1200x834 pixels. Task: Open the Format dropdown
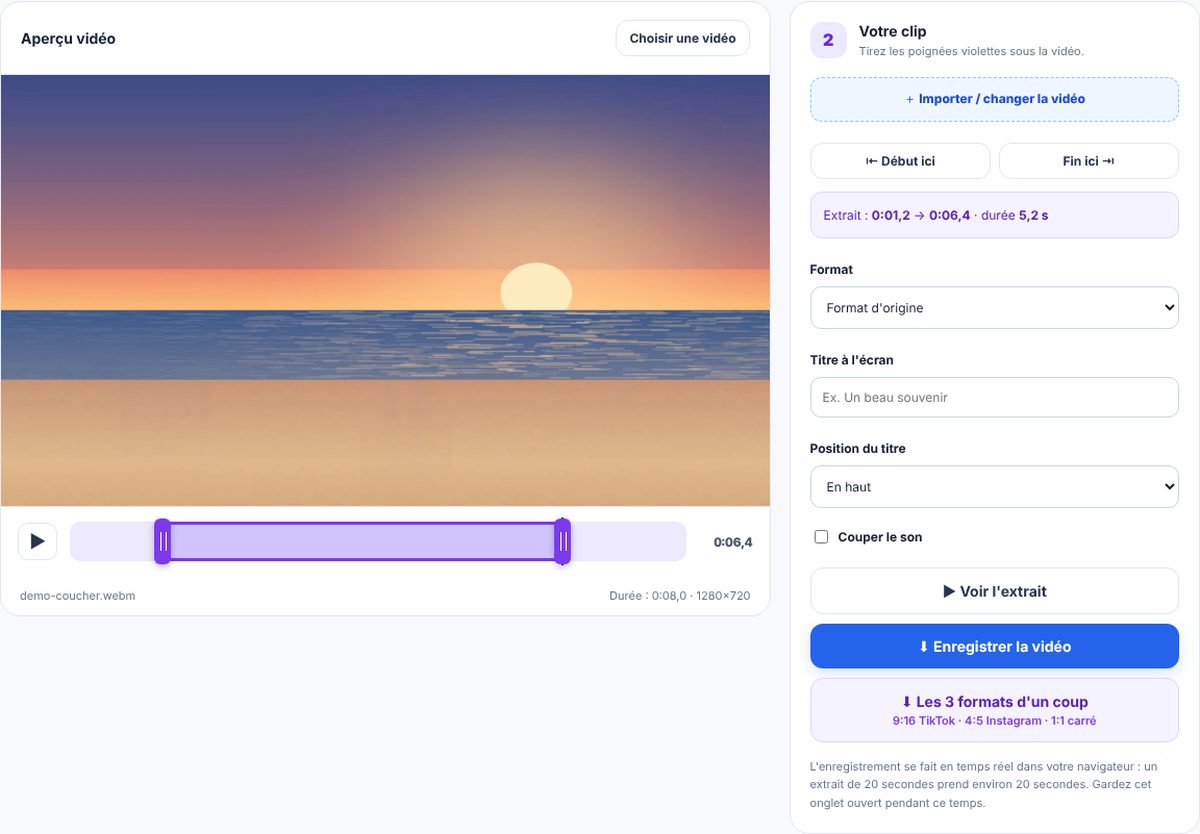tap(994, 308)
